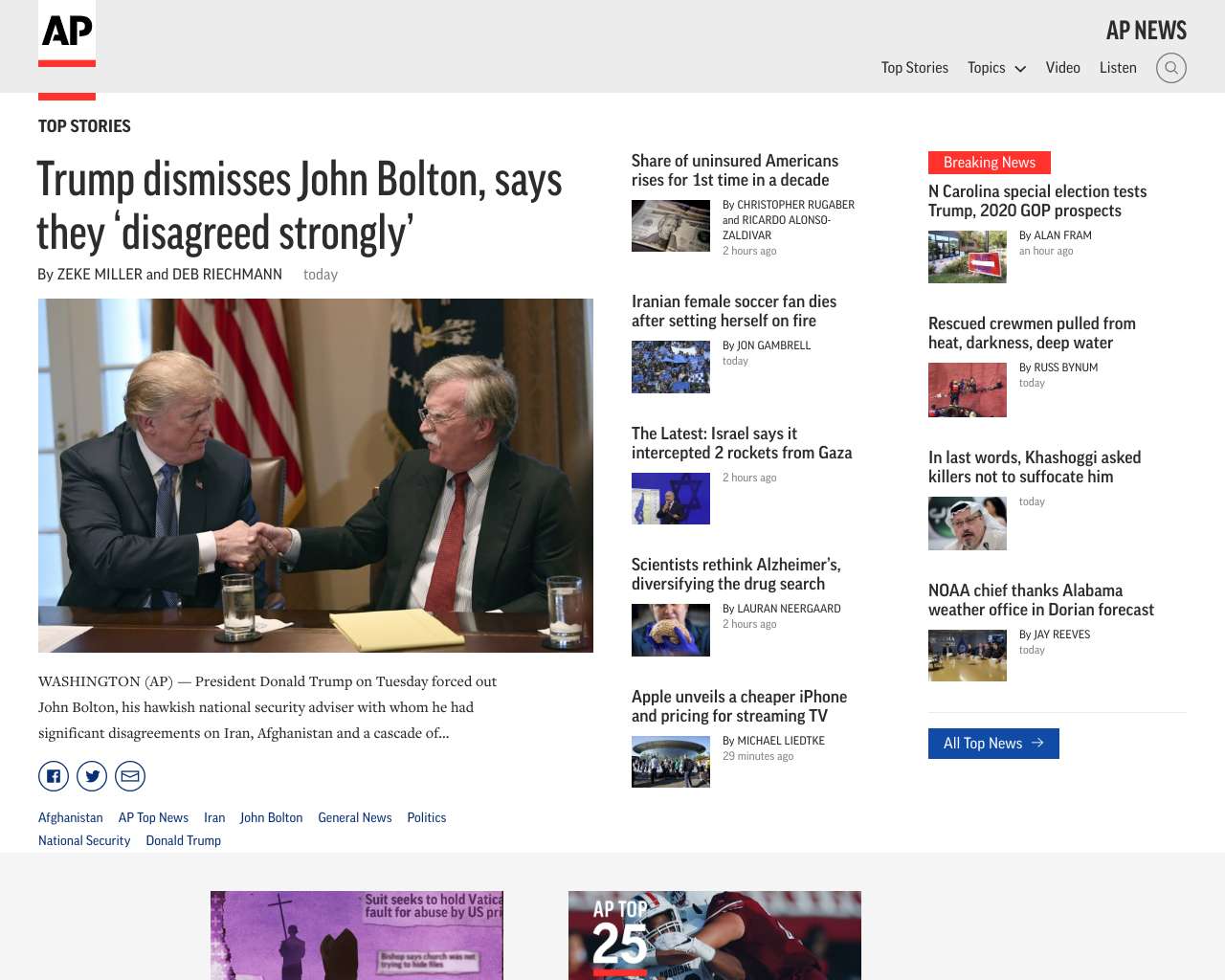Open N Carolina special election story
1225x980 pixels.
[1037, 201]
